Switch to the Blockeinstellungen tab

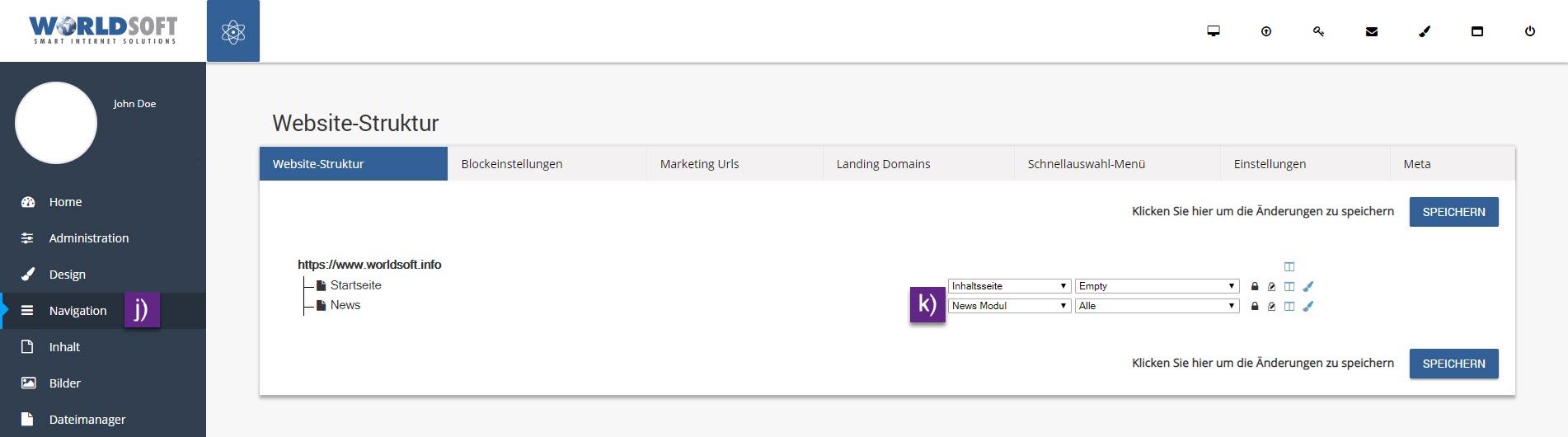512,164
